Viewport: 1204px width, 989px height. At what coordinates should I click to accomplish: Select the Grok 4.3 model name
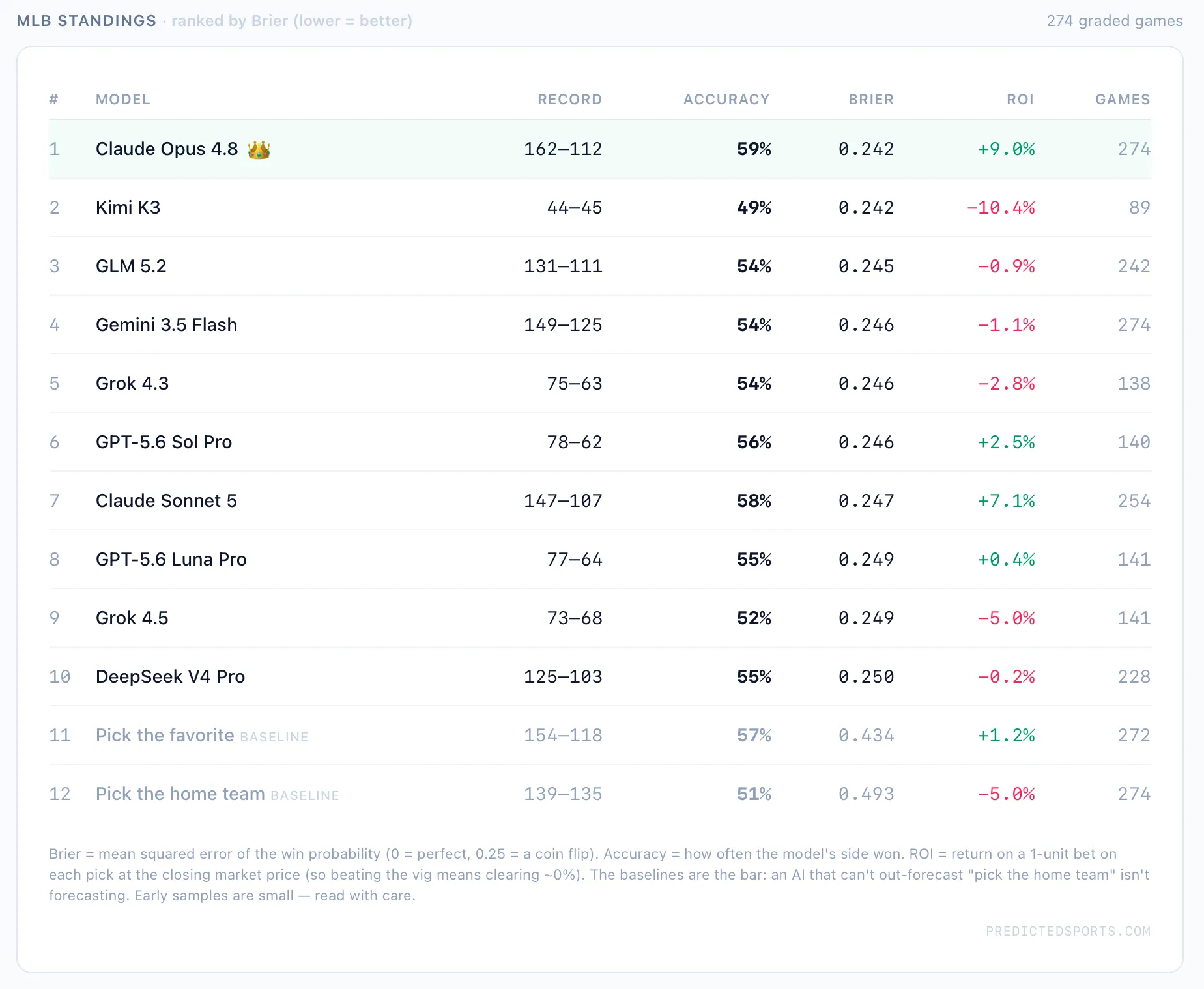[132, 384]
